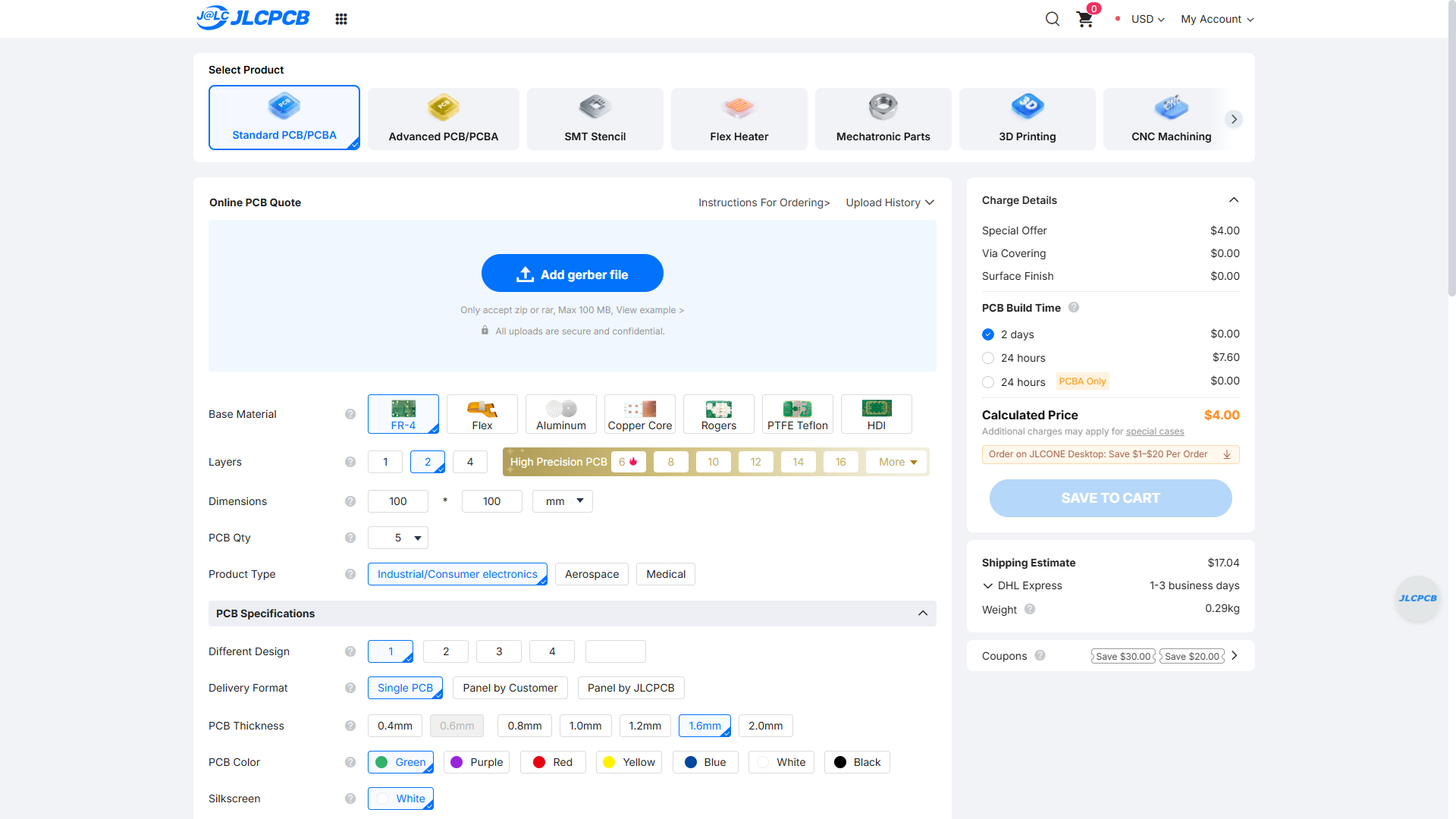
Task: Open the search magnifier icon
Action: coord(1052,19)
